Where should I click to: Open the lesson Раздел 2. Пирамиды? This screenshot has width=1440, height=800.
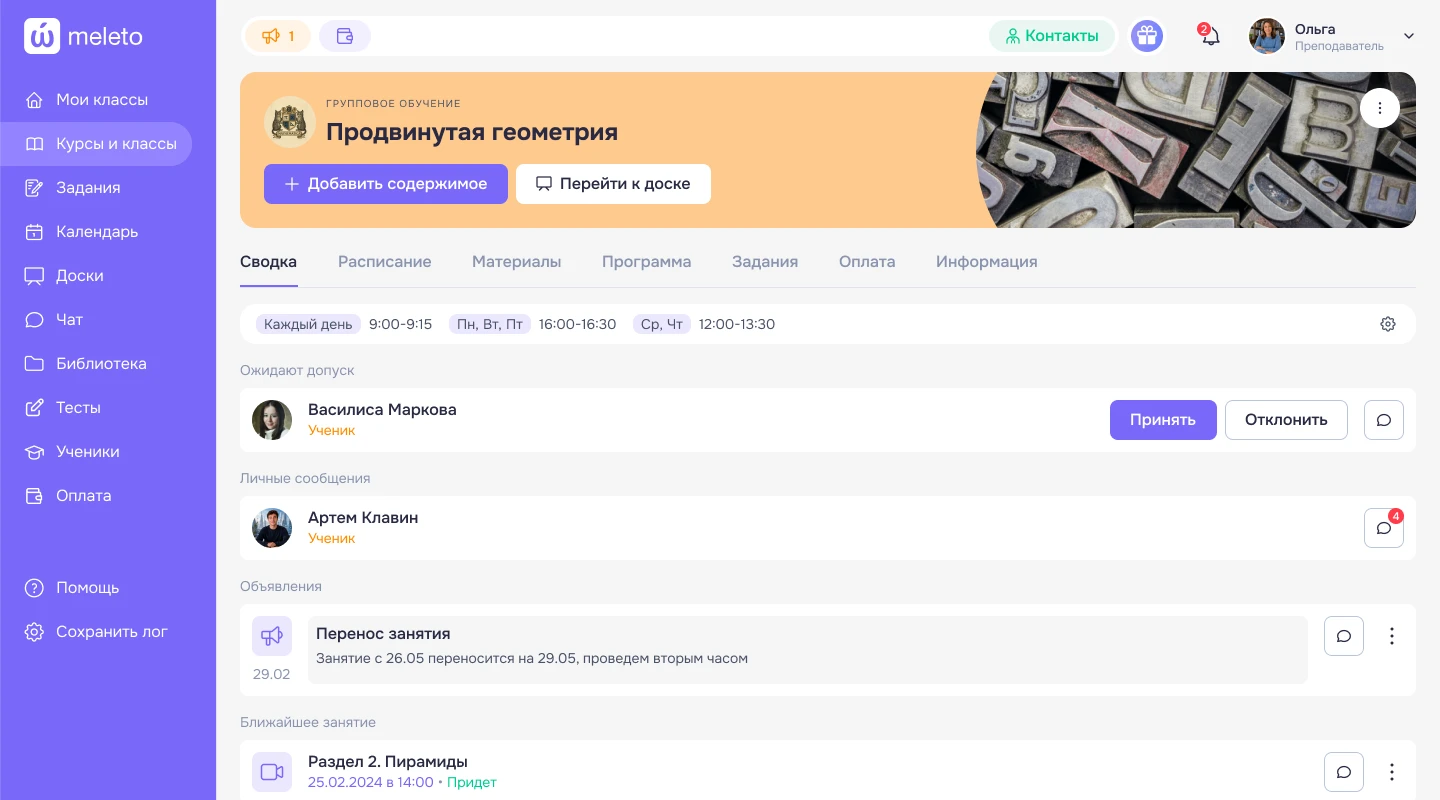388,762
